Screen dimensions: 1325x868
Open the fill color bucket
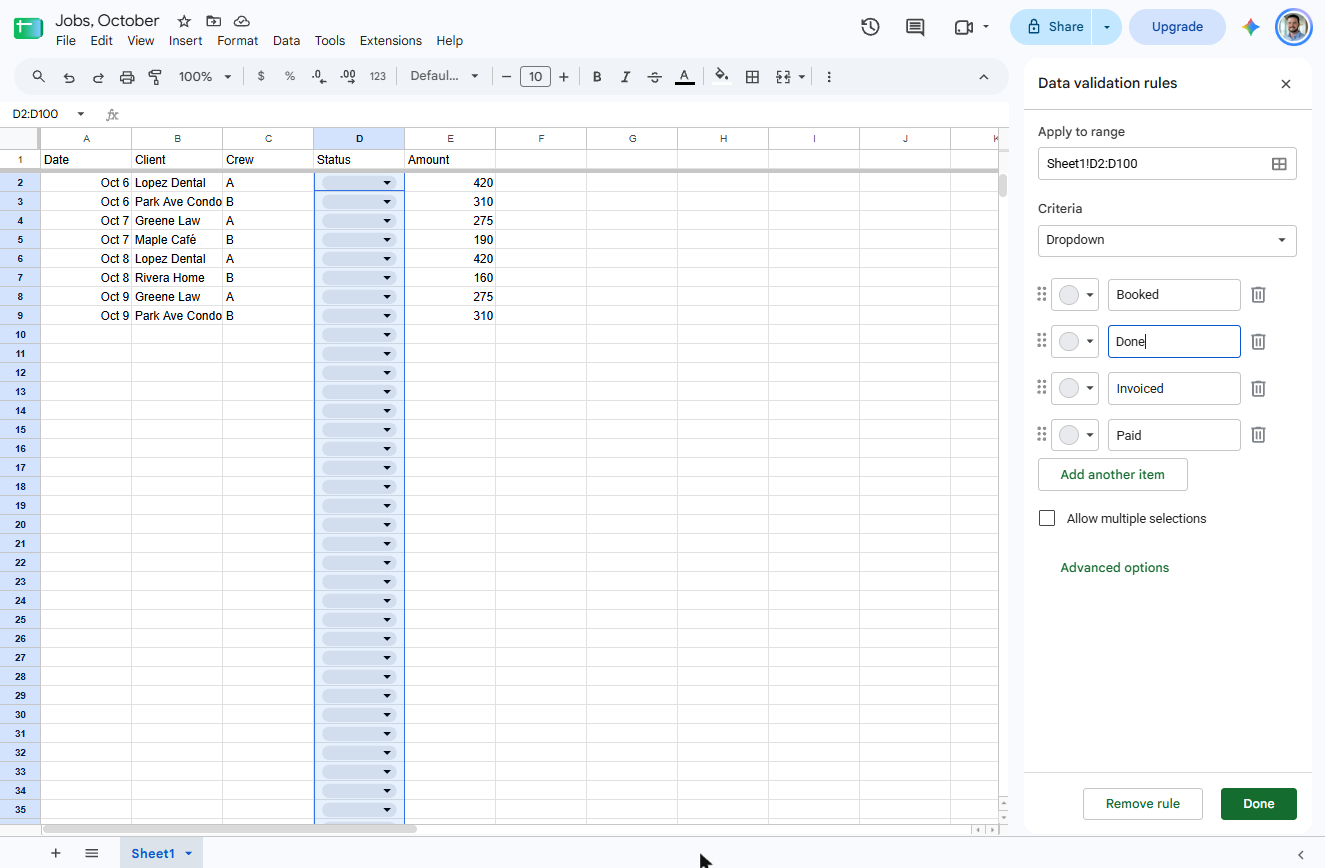pyautogui.click(x=722, y=77)
